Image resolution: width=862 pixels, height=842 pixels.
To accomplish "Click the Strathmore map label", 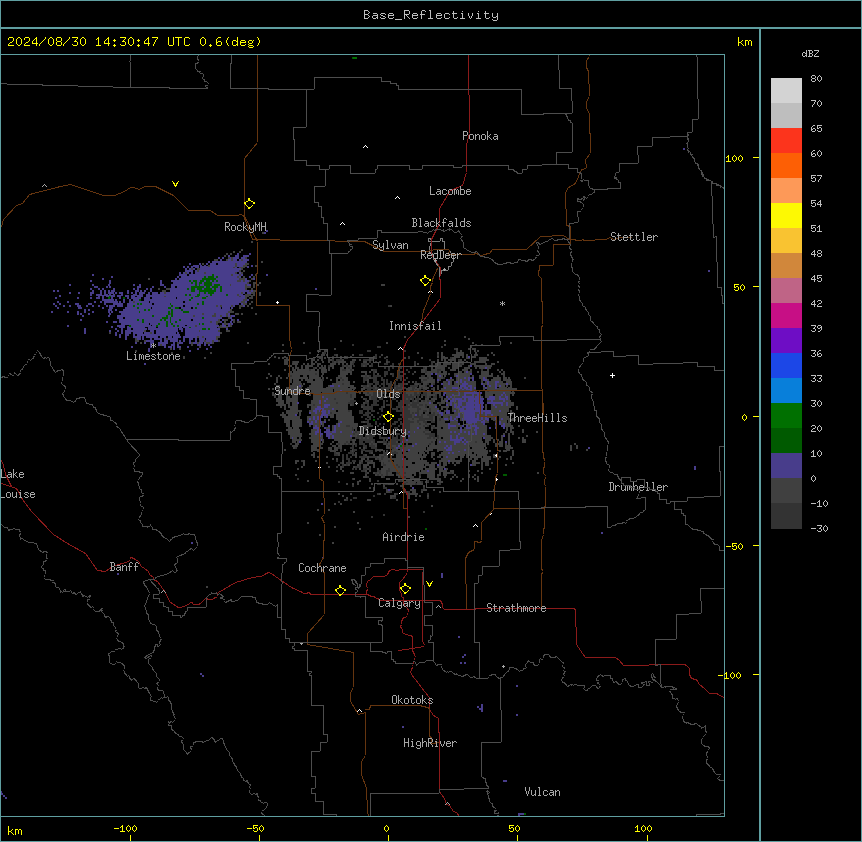I will pyautogui.click(x=516, y=608).
